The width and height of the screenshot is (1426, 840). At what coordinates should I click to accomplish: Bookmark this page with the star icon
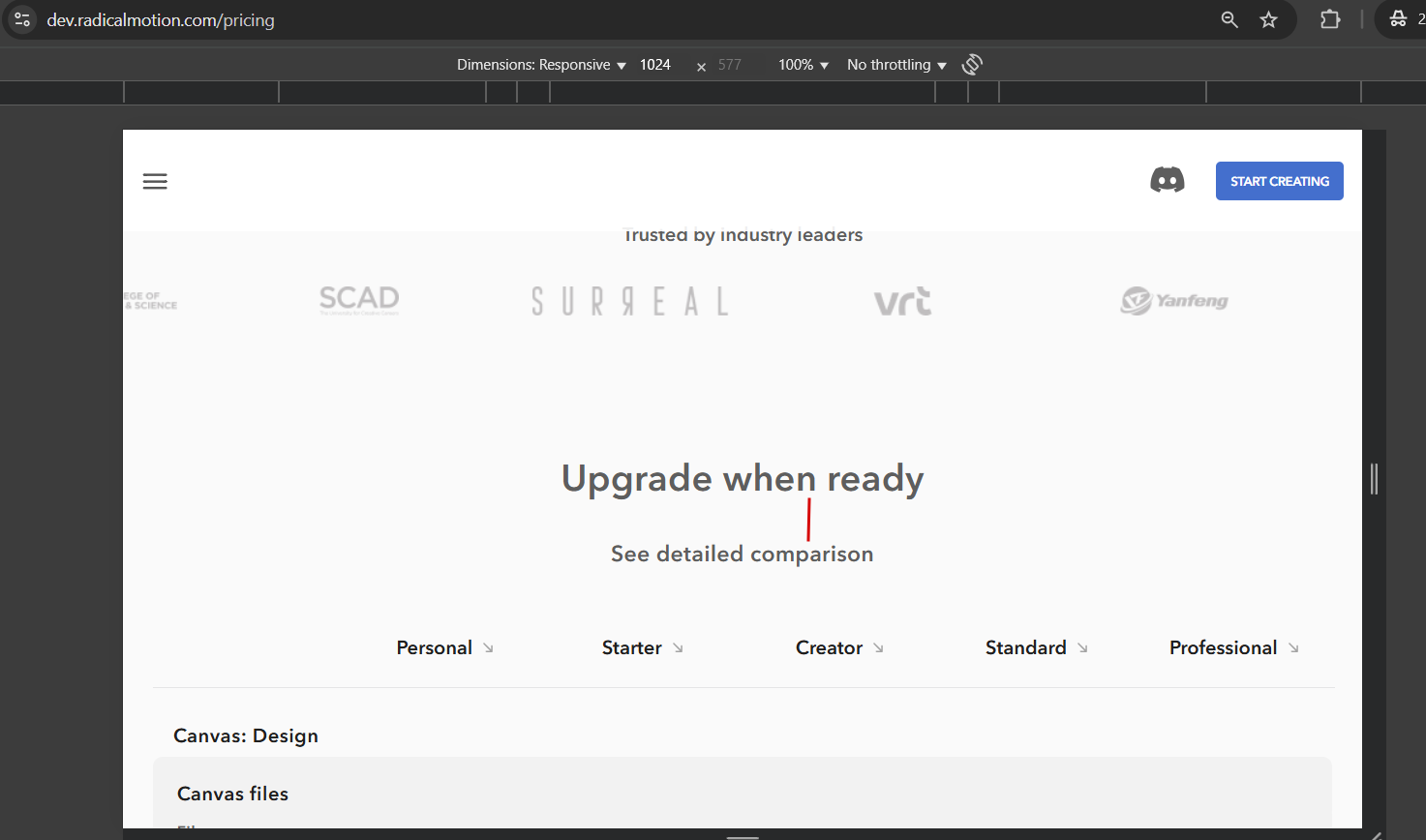[x=1268, y=19]
